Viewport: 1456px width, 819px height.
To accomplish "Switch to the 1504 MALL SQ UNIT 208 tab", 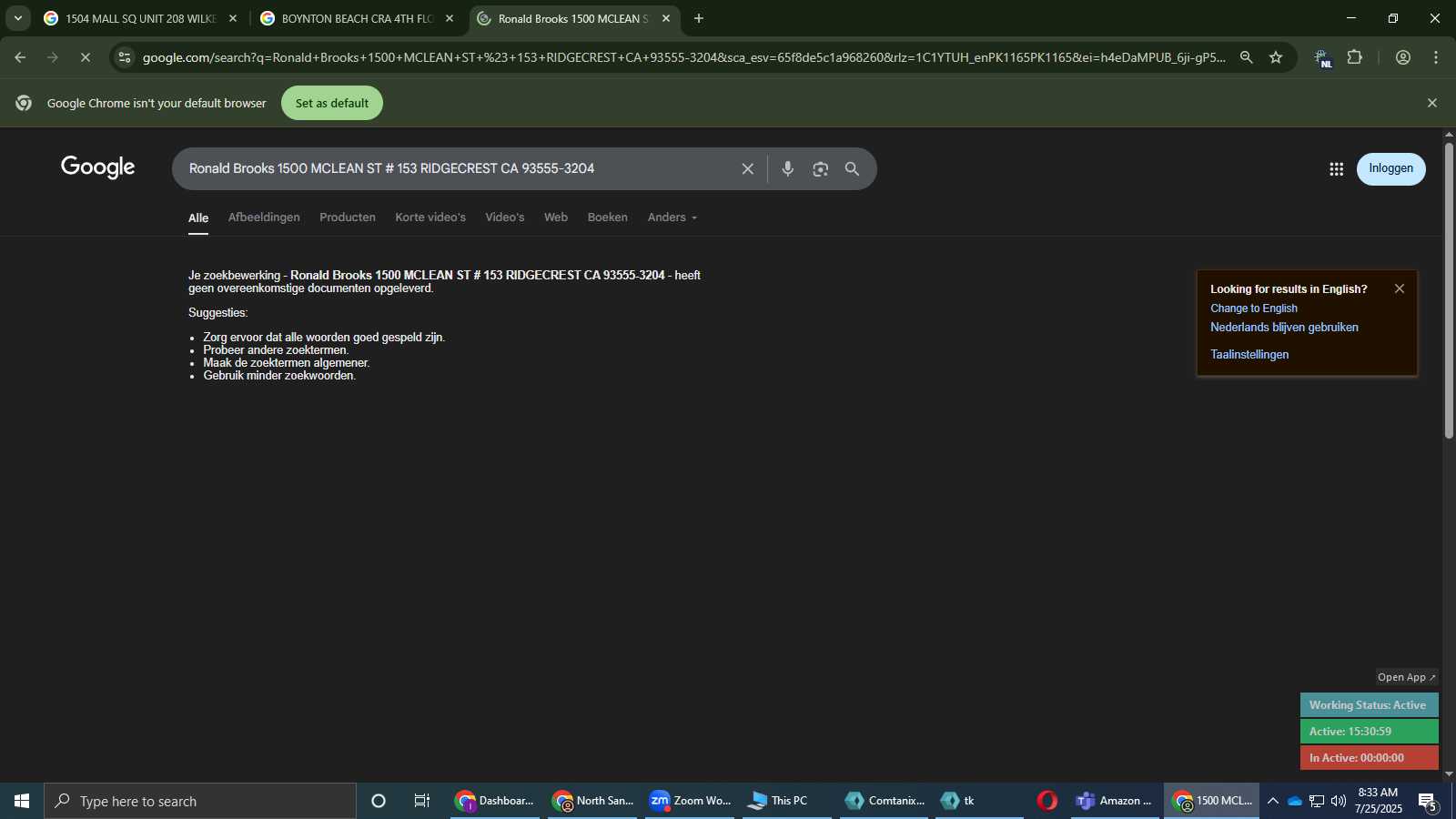I will tap(139, 18).
